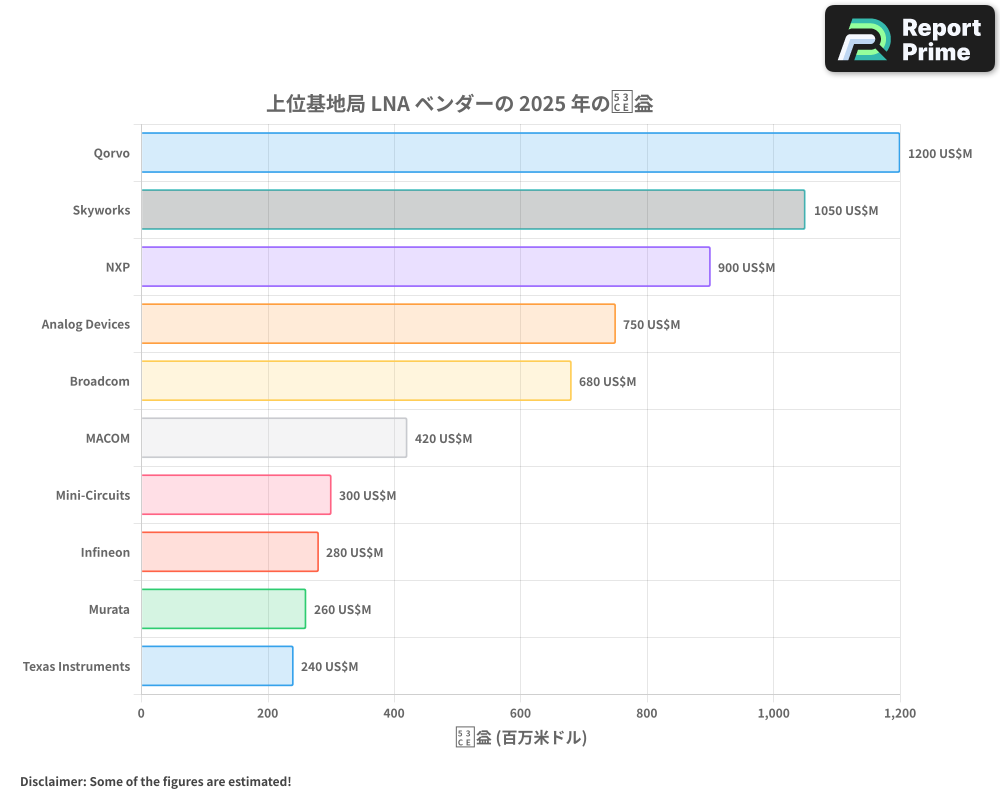The image size is (1000, 800).
Task: Click the Infineon red bar
Action: click(x=228, y=552)
